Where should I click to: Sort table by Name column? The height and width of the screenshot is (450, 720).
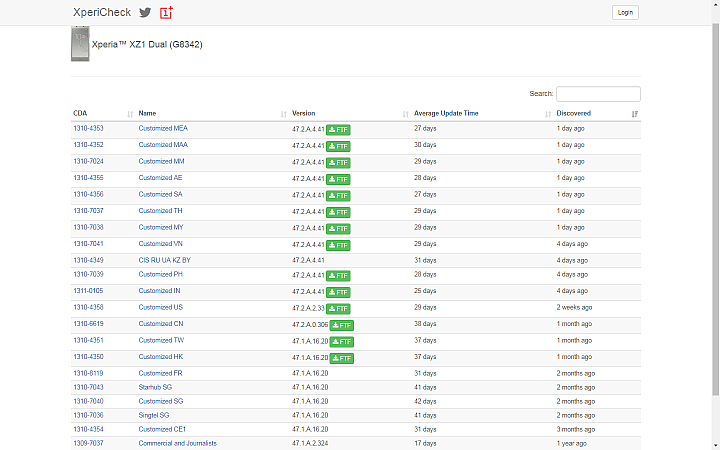pyautogui.click(x=213, y=113)
